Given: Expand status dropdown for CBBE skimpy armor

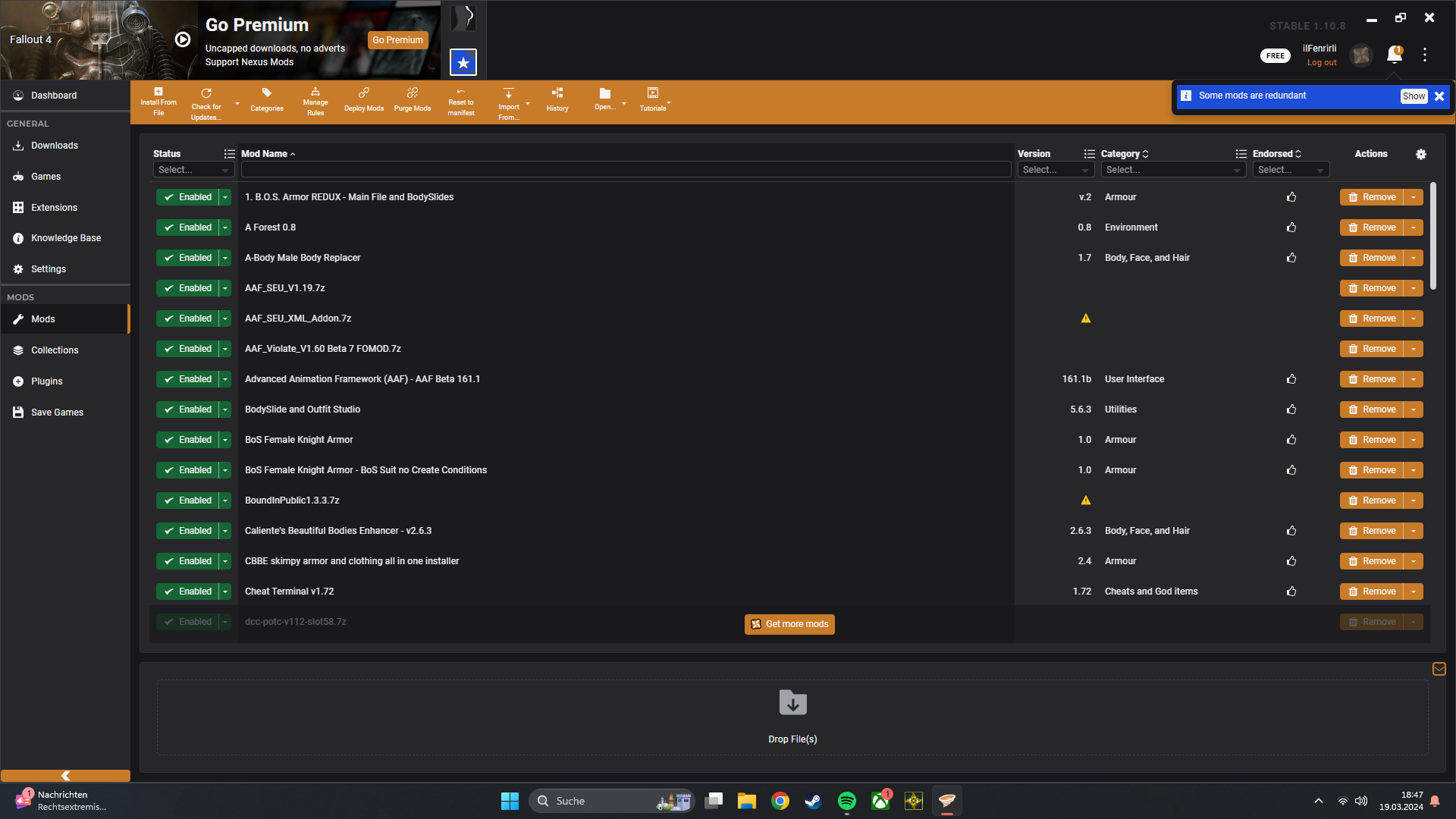Looking at the screenshot, I should pos(225,561).
